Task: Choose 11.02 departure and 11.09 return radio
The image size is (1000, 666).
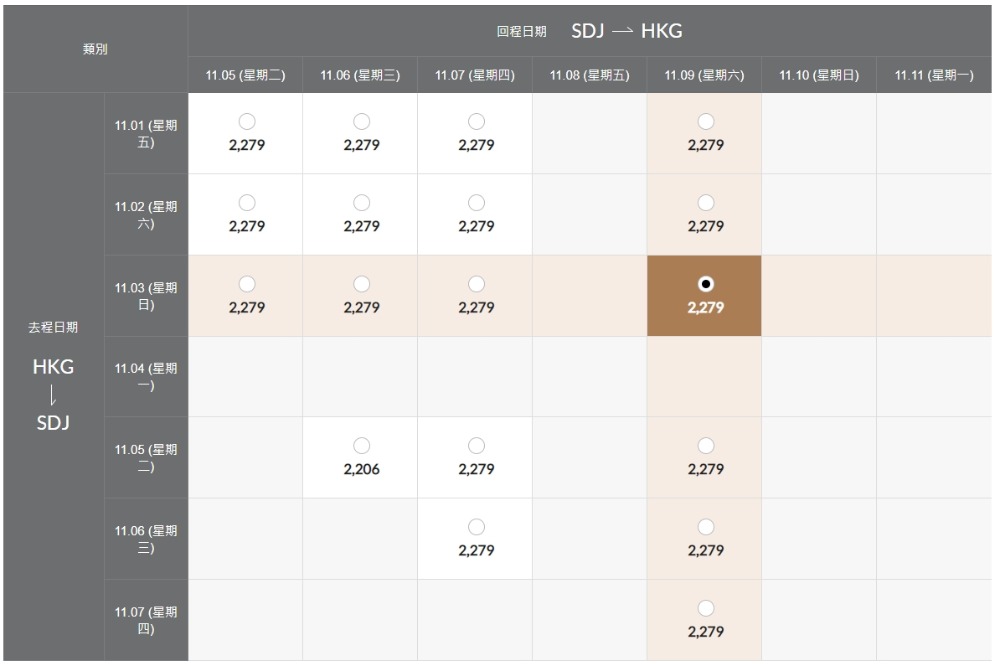Action: click(705, 203)
